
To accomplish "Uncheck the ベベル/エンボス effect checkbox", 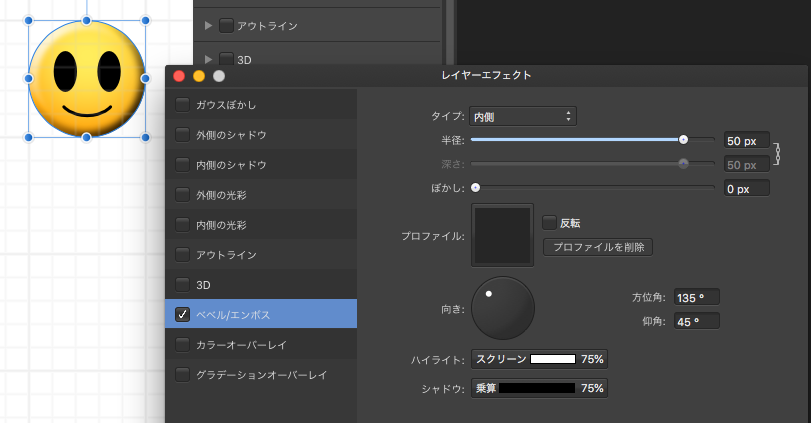I will (182, 314).
